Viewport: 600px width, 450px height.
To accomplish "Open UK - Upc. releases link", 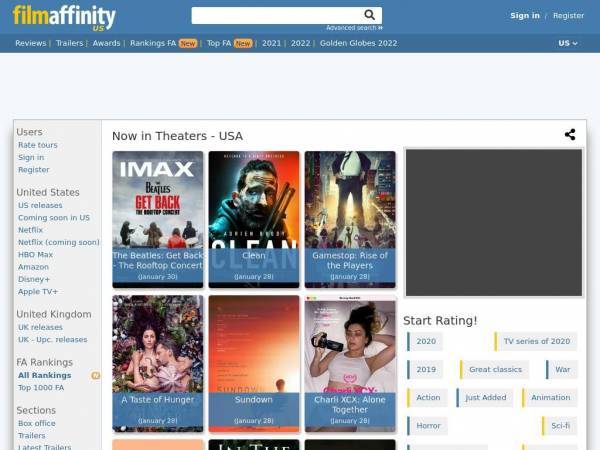I will point(52,340).
